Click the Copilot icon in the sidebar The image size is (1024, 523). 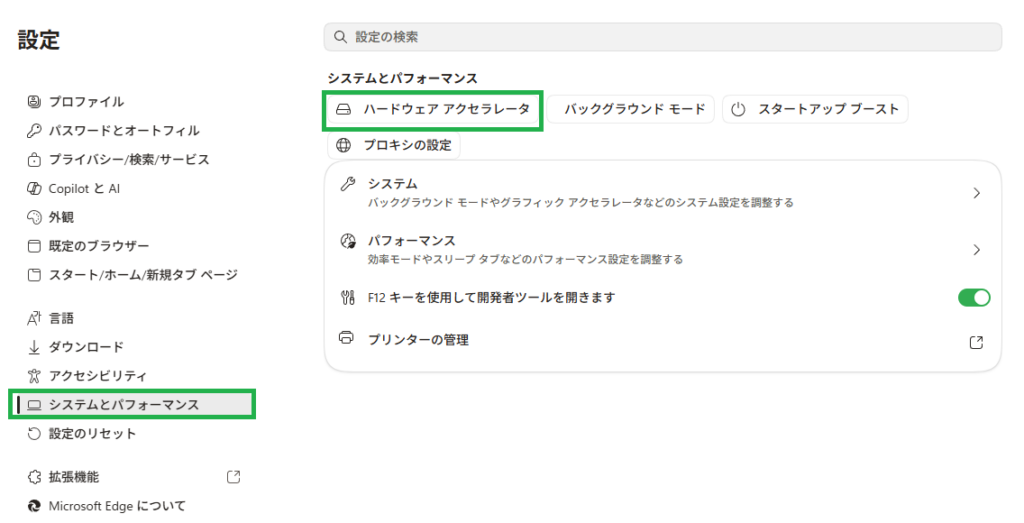pos(34,188)
